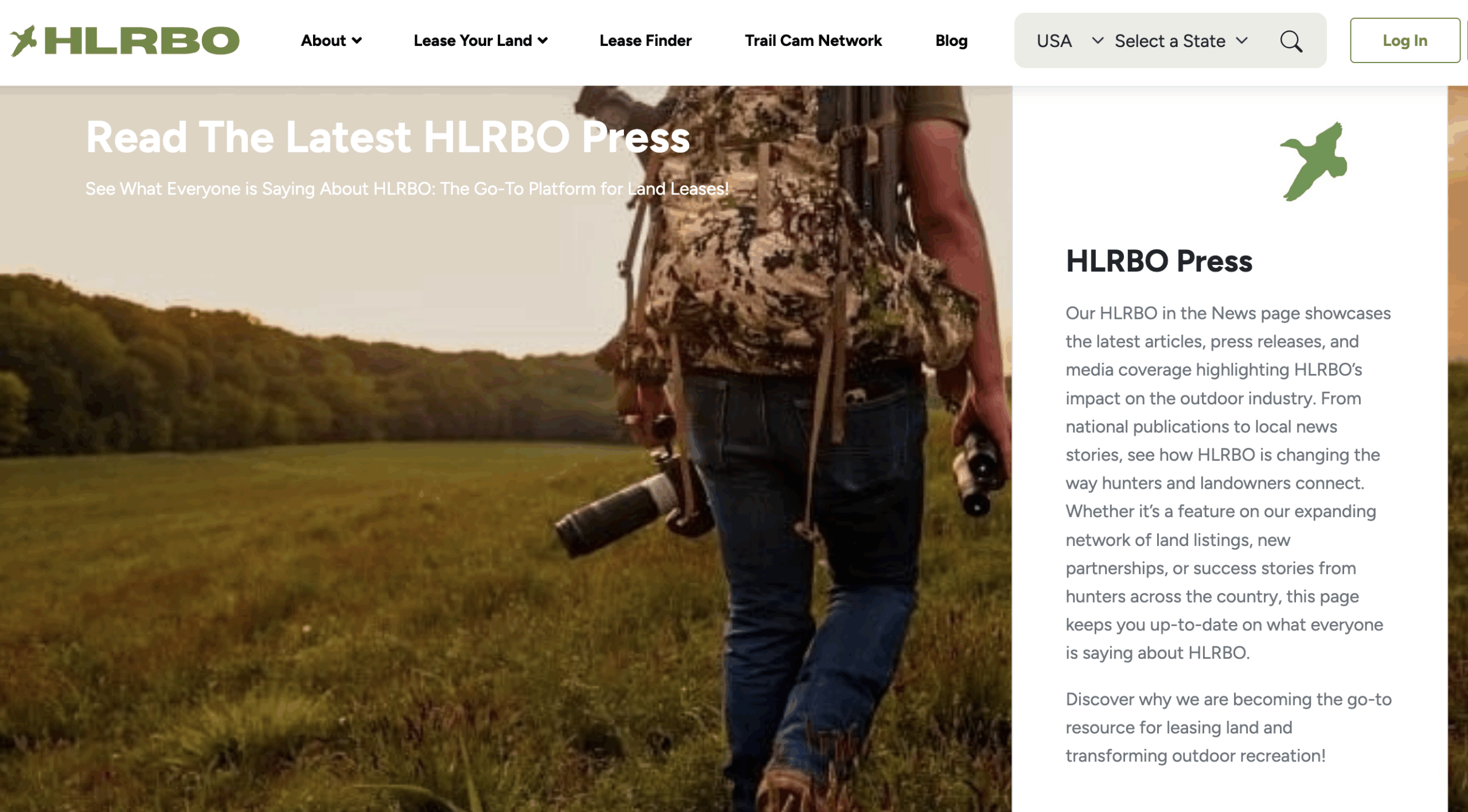
Task: Click the magnifying glass search icon
Action: 1291,41
